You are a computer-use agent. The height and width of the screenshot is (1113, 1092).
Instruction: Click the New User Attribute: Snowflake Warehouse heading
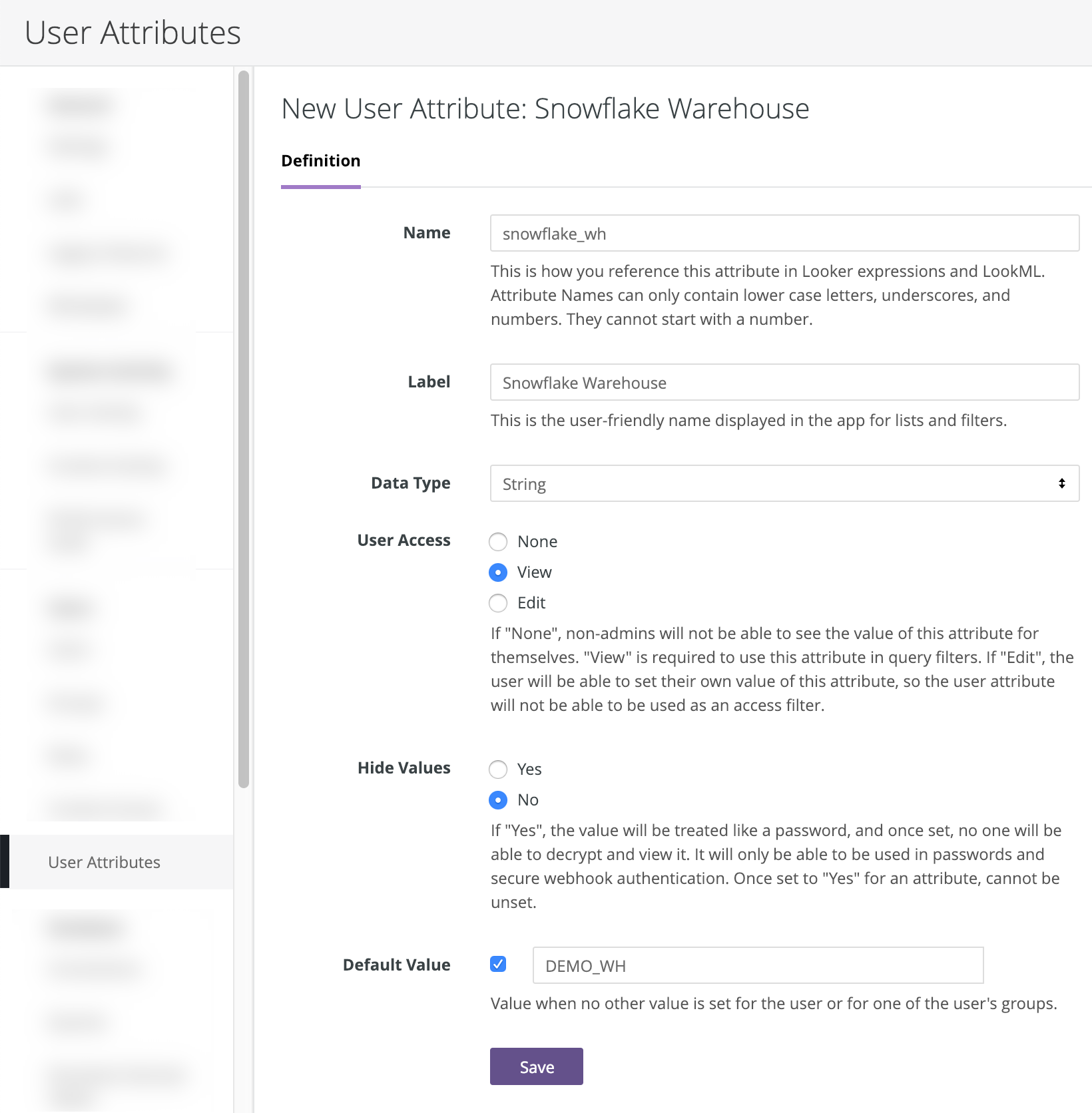click(x=545, y=109)
